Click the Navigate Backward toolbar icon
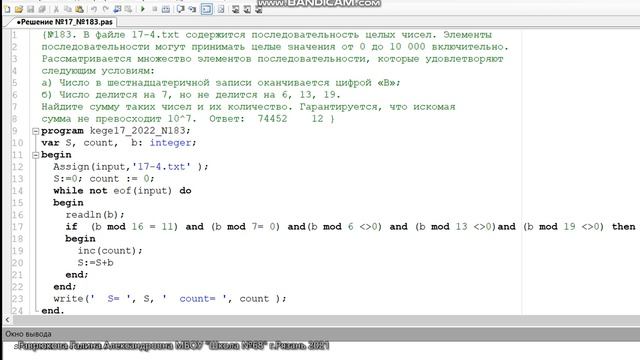Image resolution: width=640 pixels, height=360 pixels. [x=117, y=9]
